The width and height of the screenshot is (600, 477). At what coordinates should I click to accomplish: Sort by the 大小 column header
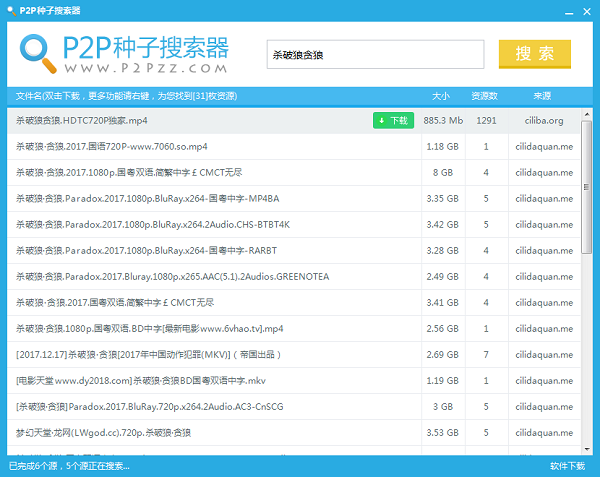pyautogui.click(x=441, y=96)
